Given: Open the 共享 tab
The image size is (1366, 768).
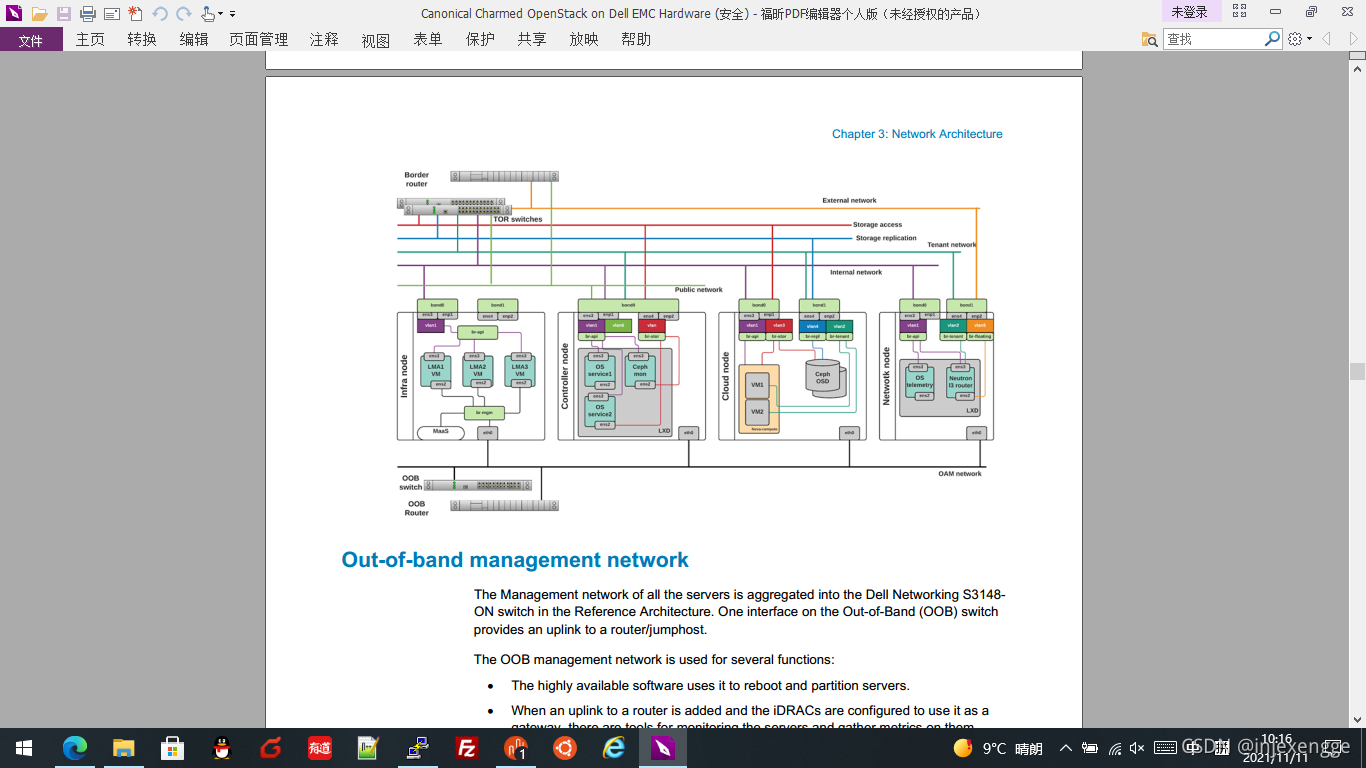Looking at the screenshot, I should point(532,40).
